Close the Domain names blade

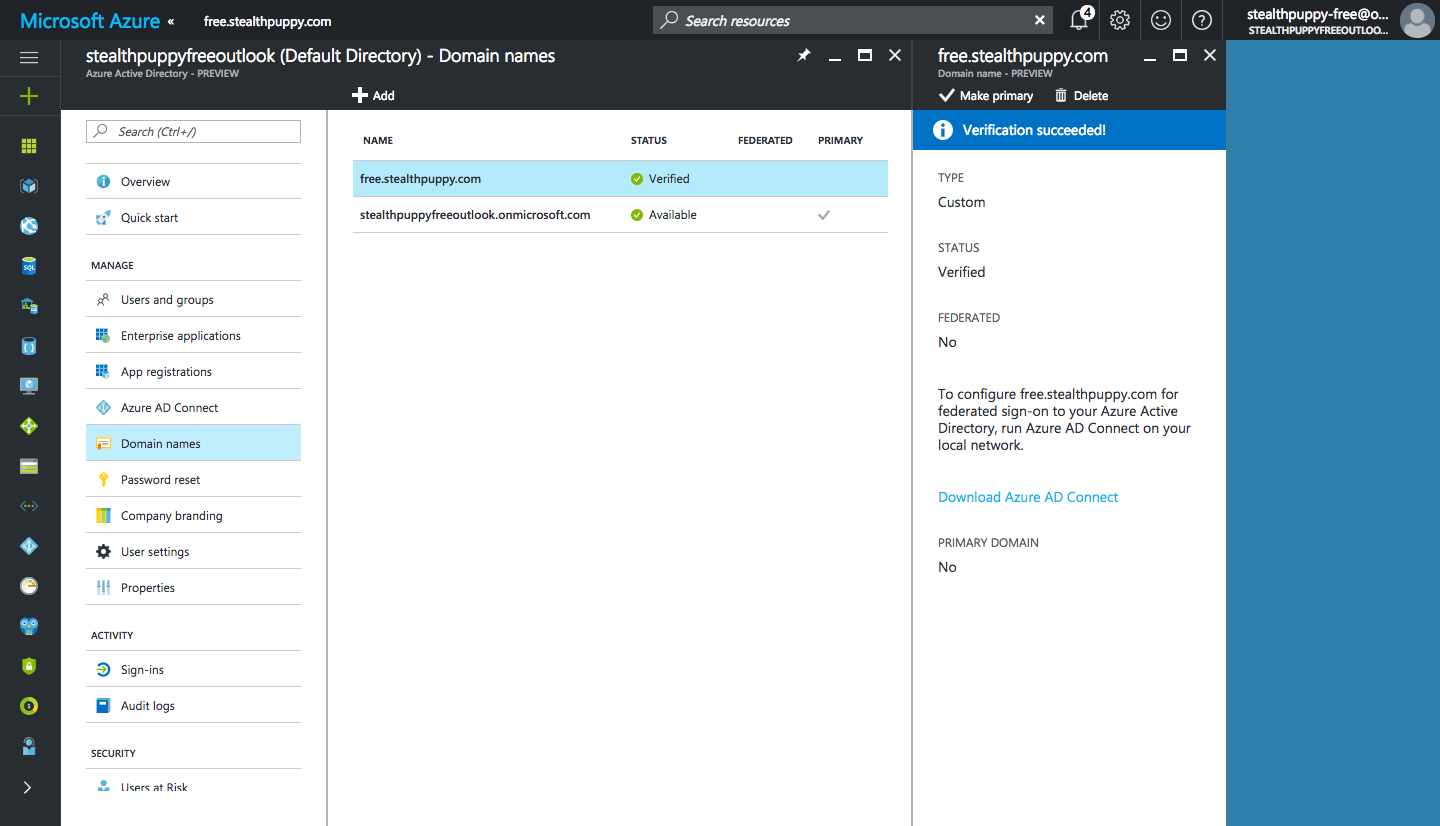click(x=895, y=56)
